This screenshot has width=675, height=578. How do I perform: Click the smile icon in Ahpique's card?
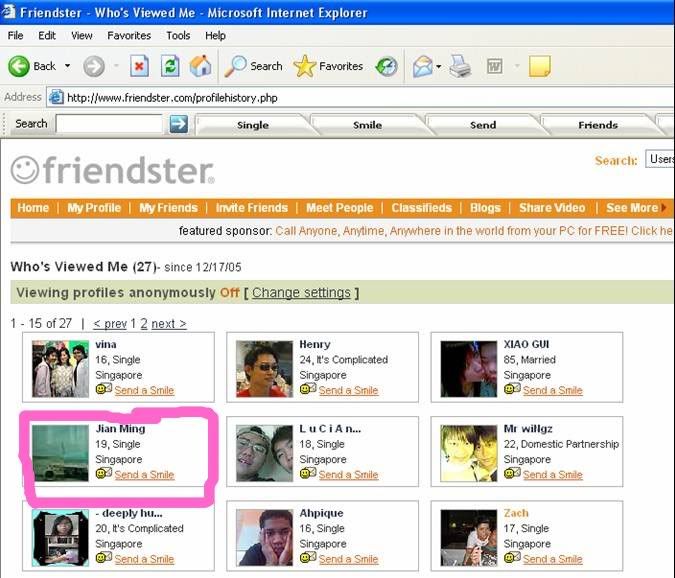(x=308, y=558)
